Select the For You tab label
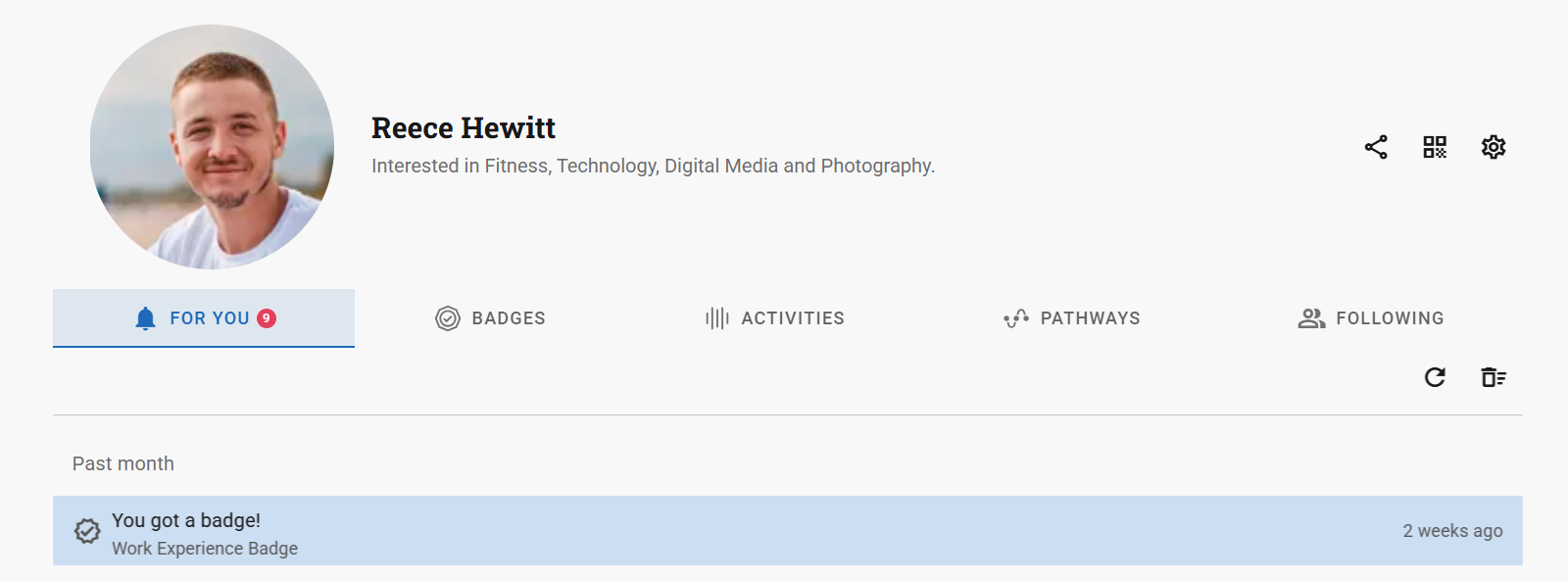 [x=209, y=318]
